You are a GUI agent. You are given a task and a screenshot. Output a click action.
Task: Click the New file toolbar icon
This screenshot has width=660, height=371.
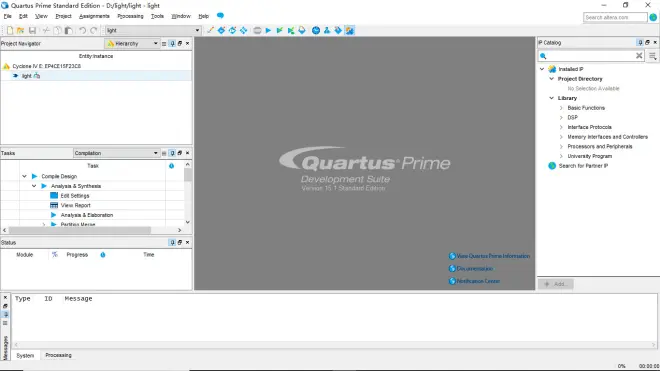click(10, 30)
